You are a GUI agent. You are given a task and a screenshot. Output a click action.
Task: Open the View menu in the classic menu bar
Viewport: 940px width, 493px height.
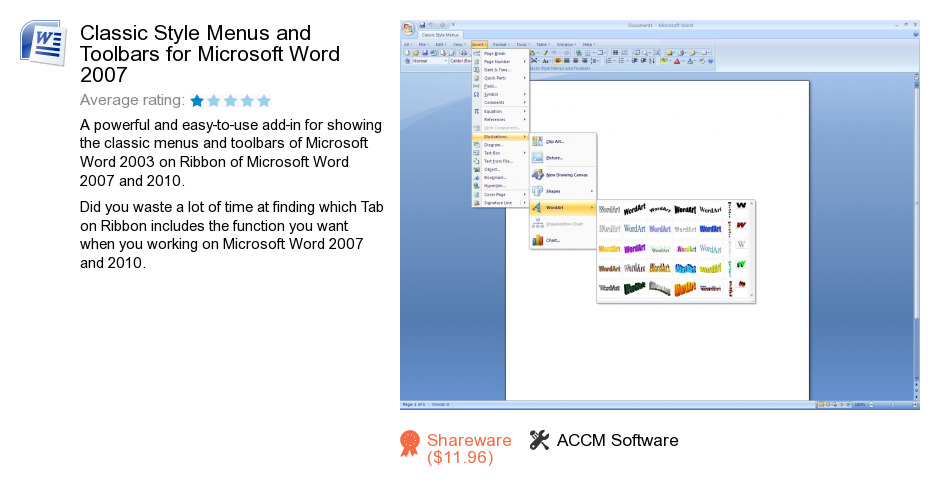459,44
